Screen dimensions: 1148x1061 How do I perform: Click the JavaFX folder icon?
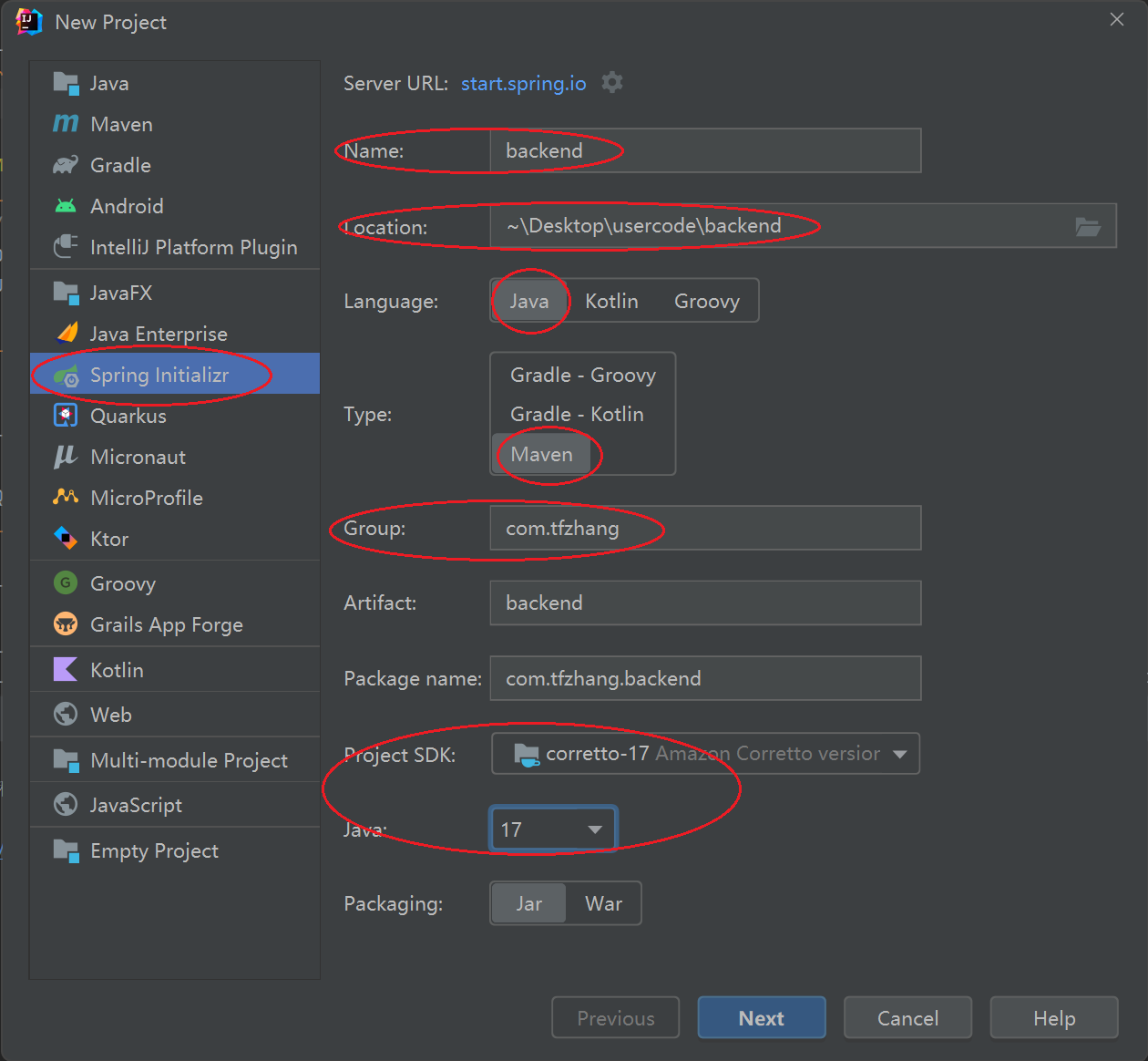tap(66, 293)
